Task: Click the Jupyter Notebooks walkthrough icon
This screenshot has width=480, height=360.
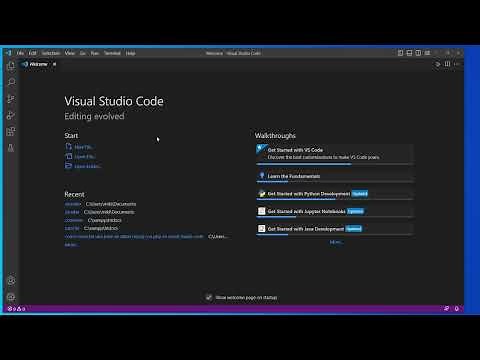Action: click(x=262, y=211)
